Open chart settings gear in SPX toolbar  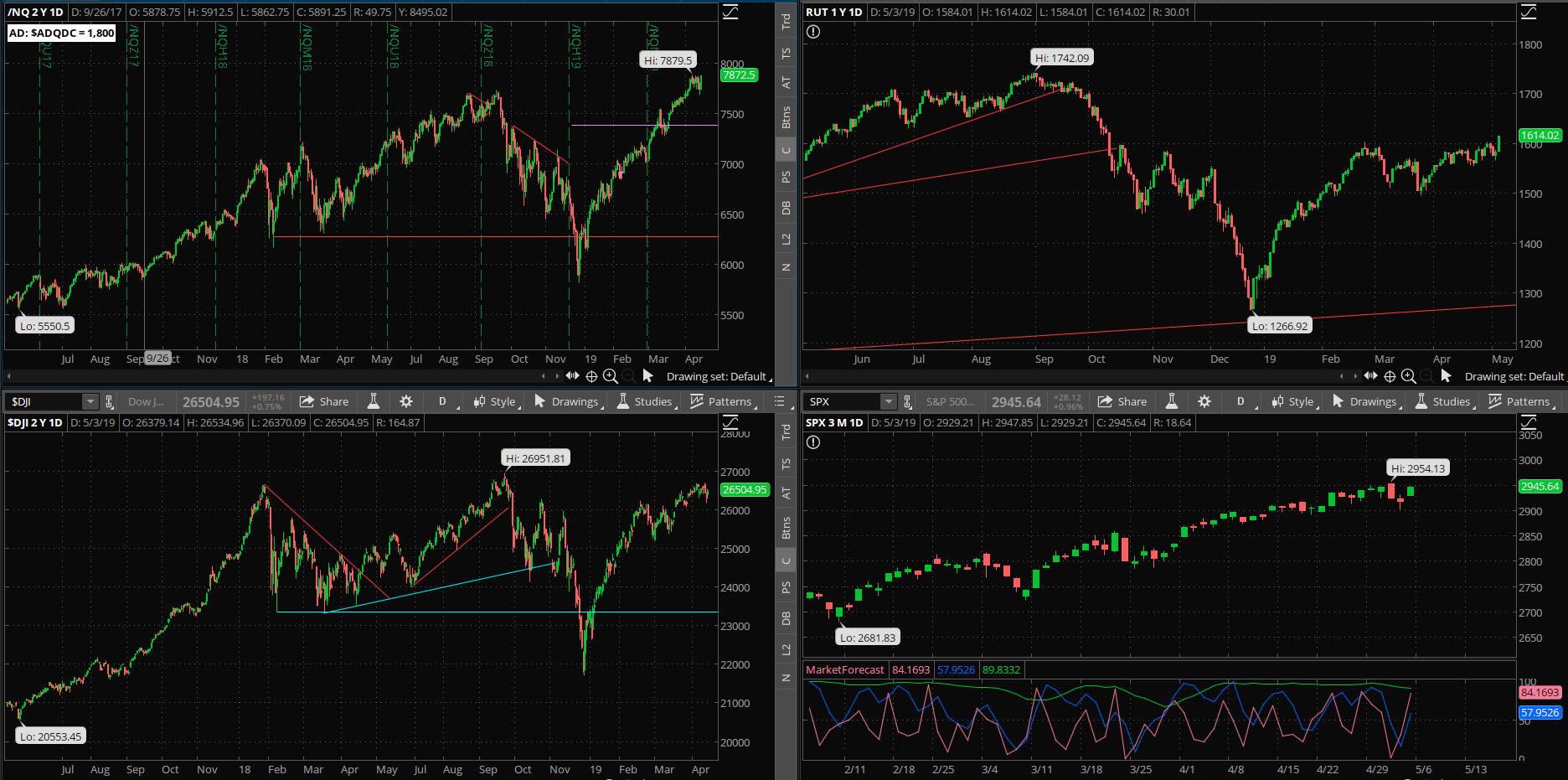click(x=1204, y=401)
